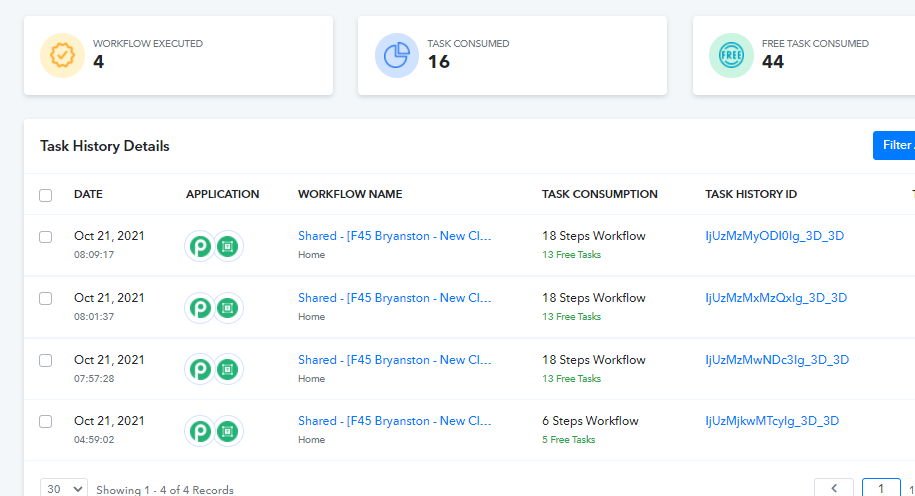Open the workflow link in the 08:09:17 row

(x=394, y=236)
